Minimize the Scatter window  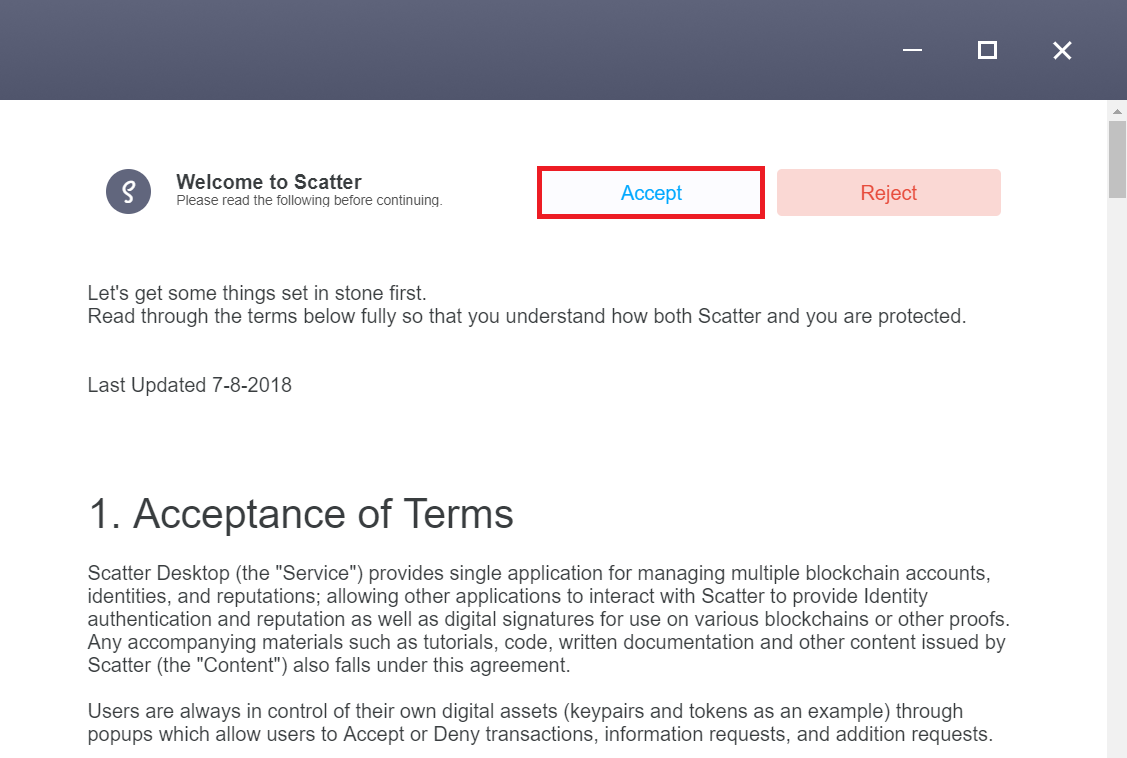912,50
